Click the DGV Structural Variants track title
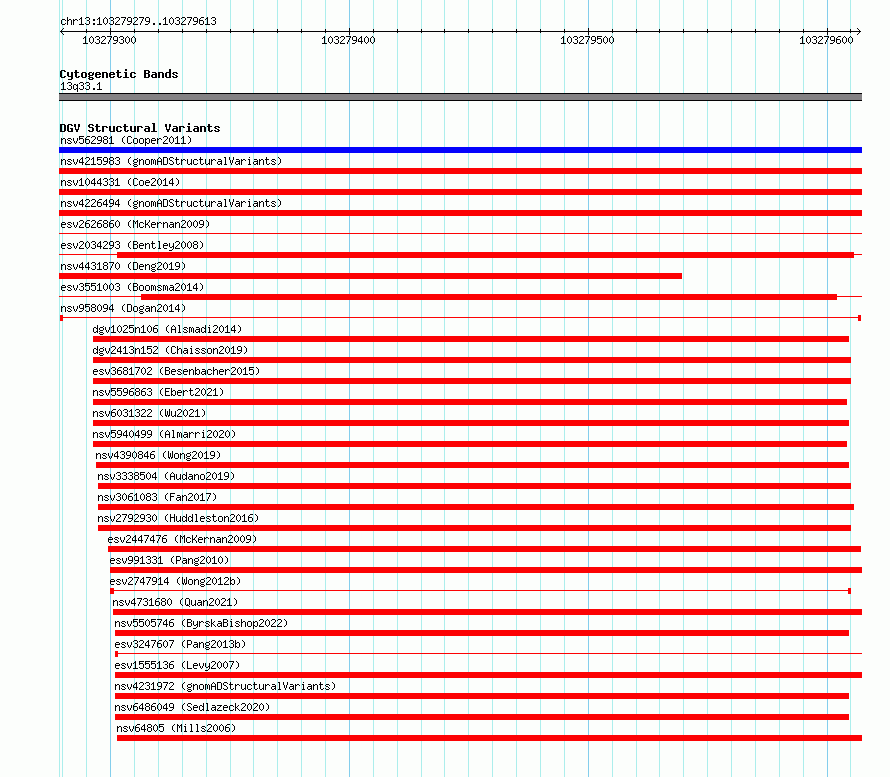This screenshot has height=777, width=890. (x=140, y=128)
